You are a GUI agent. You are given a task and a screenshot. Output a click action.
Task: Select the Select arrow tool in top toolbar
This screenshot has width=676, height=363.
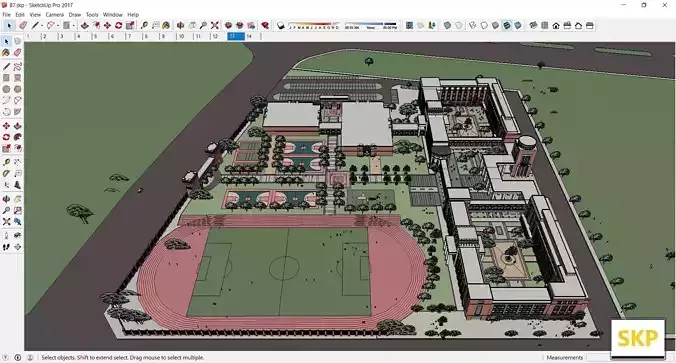coord(9,25)
